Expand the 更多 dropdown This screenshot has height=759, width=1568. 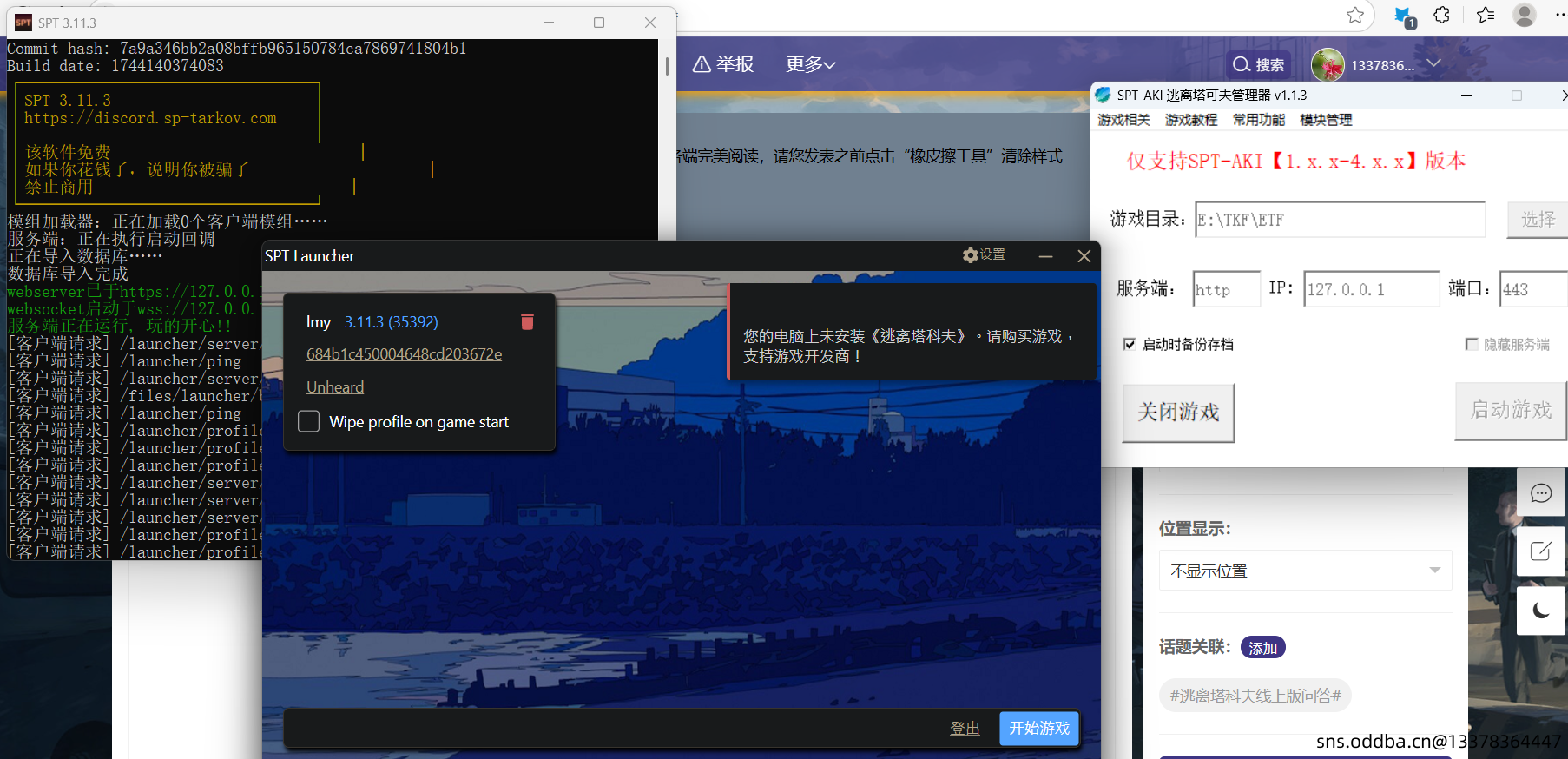tap(811, 64)
